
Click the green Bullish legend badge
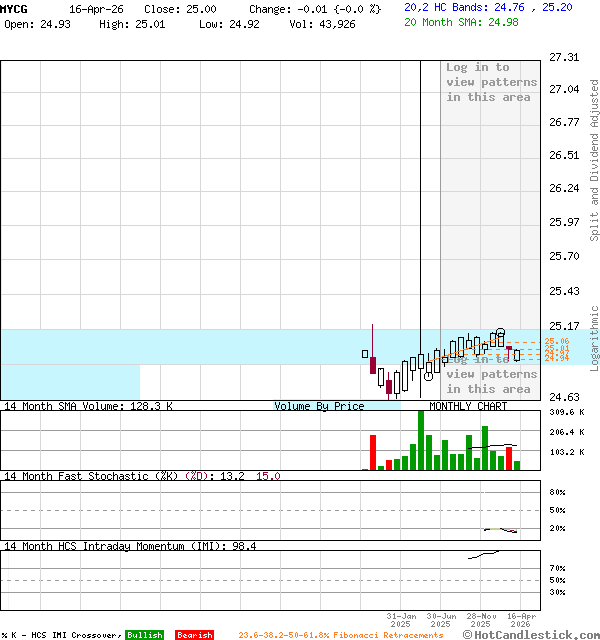(145, 635)
